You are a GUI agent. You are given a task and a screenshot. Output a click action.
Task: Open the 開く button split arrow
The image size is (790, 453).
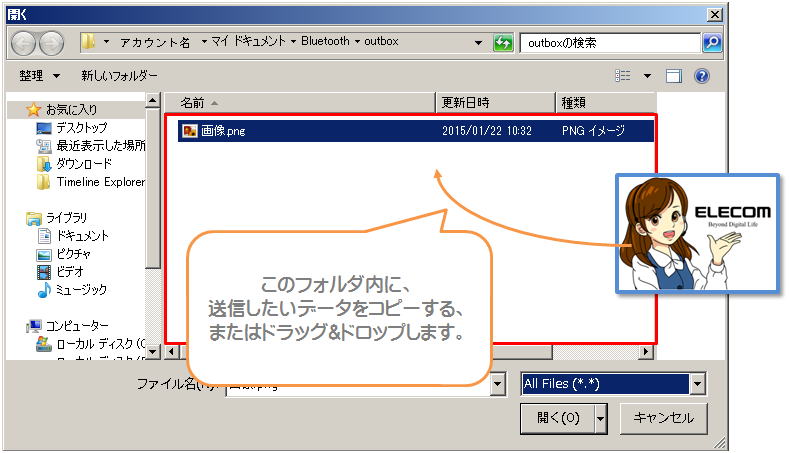tap(601, 418)
